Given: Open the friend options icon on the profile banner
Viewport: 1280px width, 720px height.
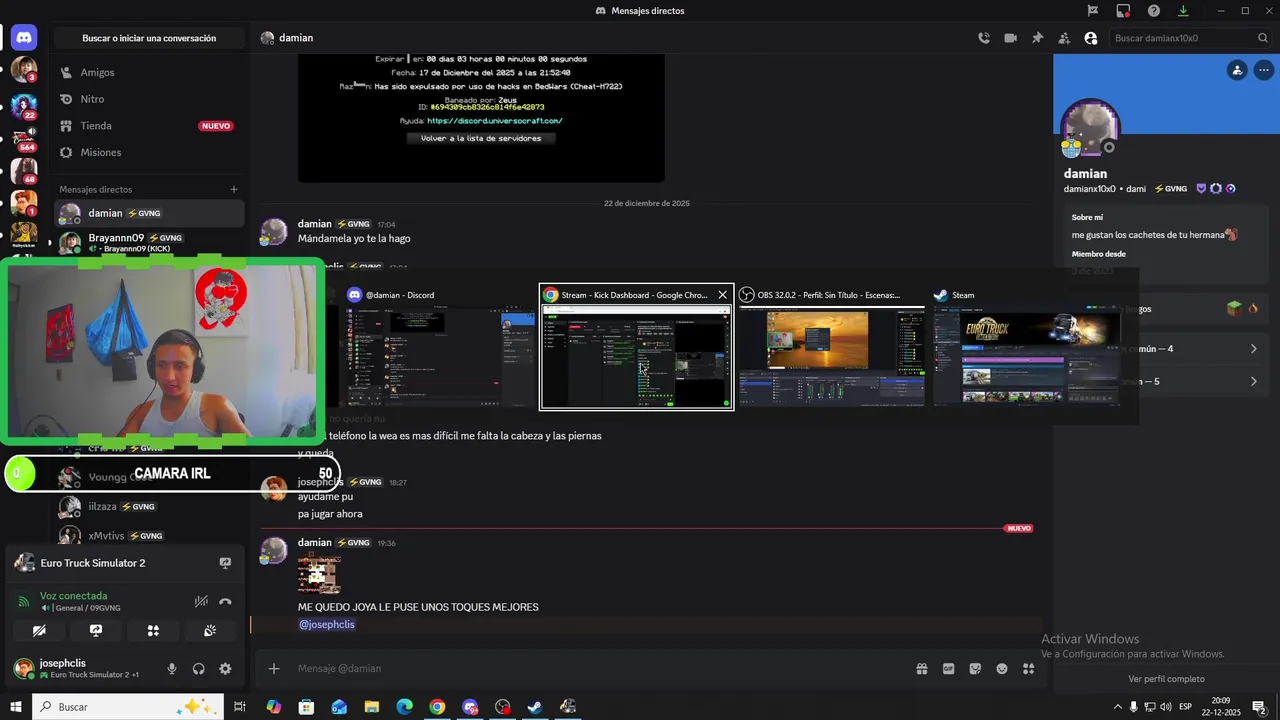Looking at the screenshot, I should 1237,70.
